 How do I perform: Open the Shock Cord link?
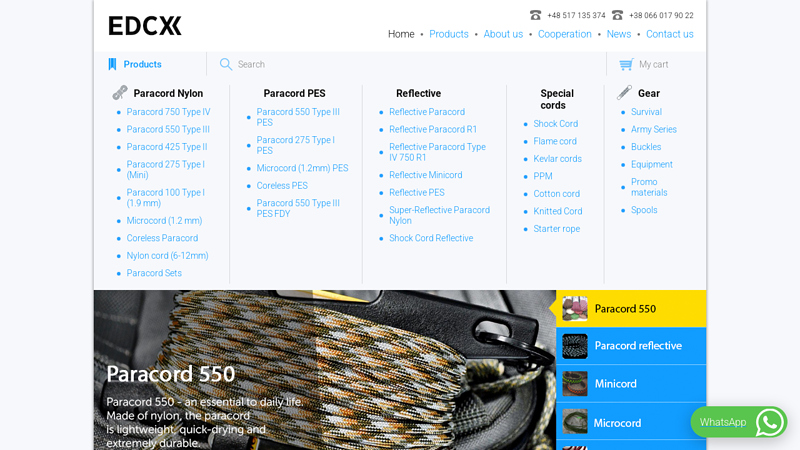coord(555,124)
